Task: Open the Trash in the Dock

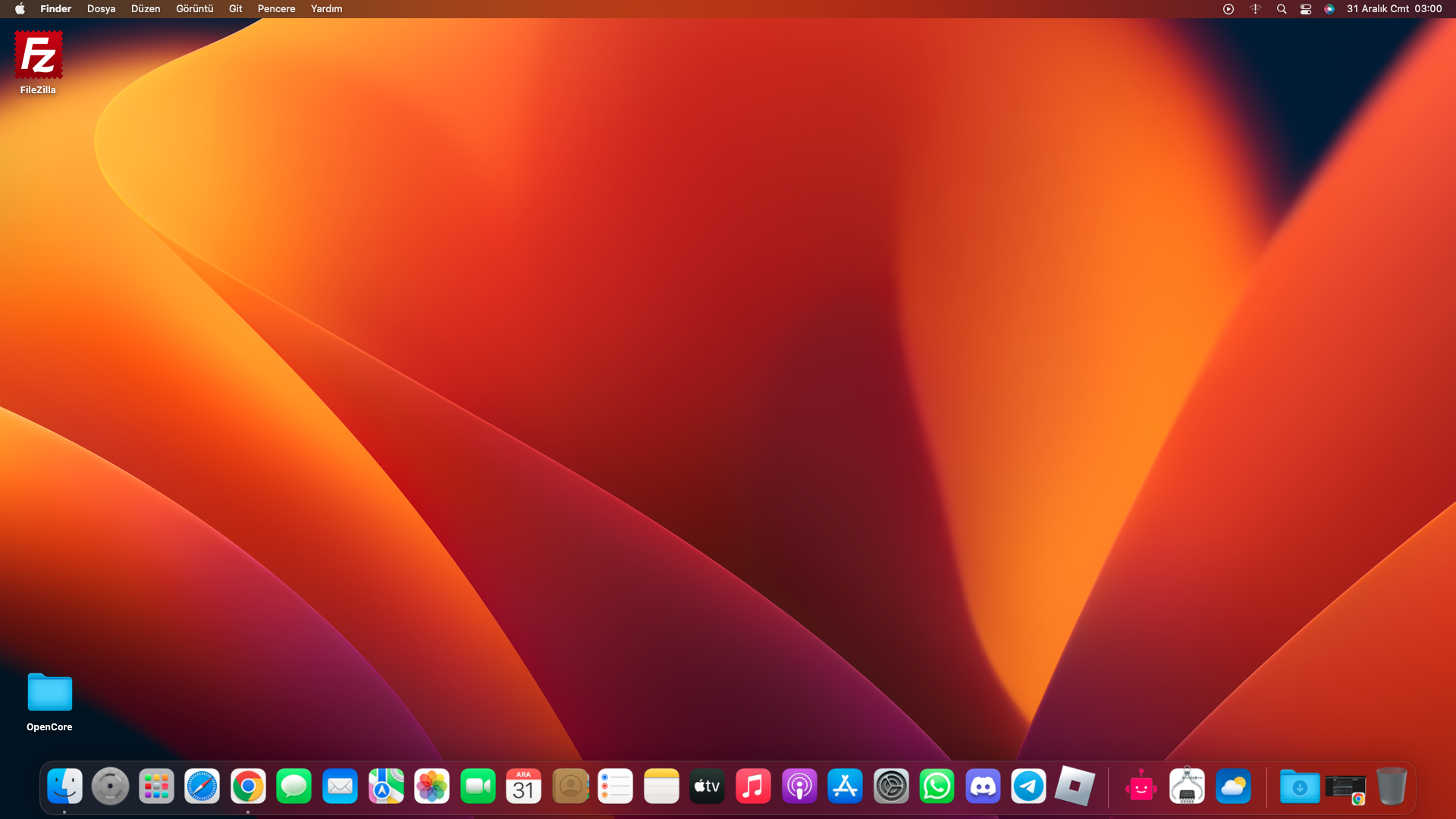Action: [1392, 786]
